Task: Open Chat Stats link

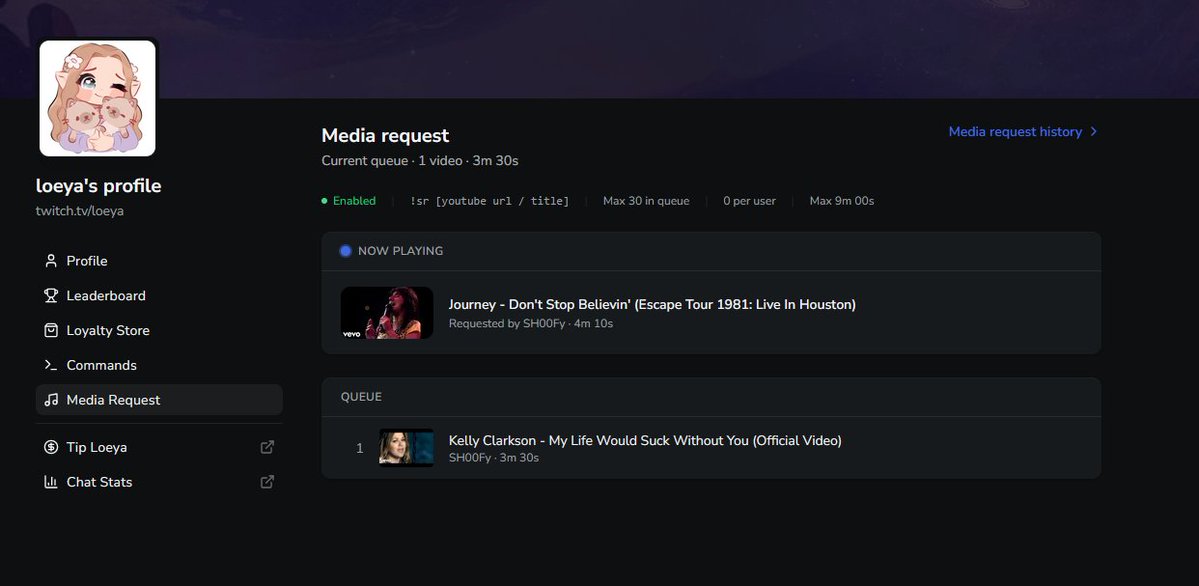Action: point(159,482)
